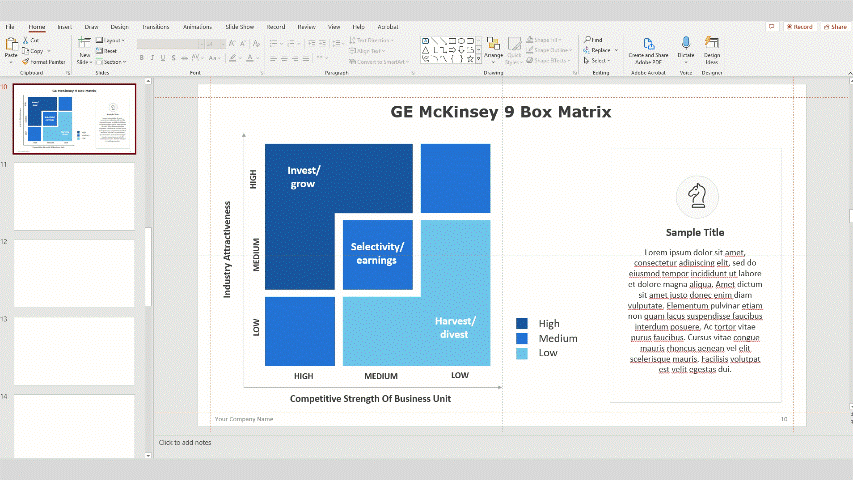Open the Shape Outline menu
Image resolution: width=853 pixels, height=480 pixels.
pos(548,50)
